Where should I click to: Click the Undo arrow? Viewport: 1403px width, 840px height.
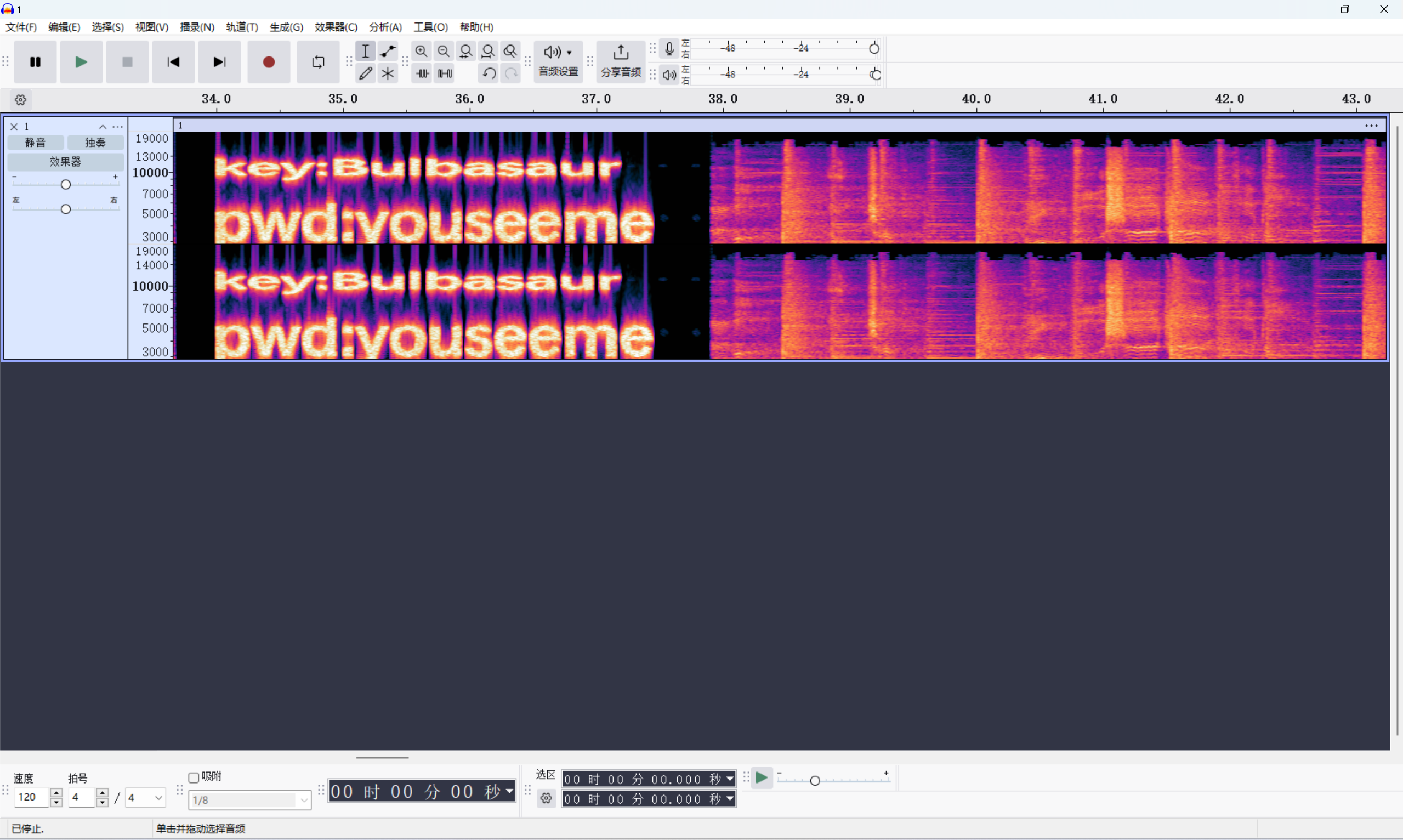(489, 73)
